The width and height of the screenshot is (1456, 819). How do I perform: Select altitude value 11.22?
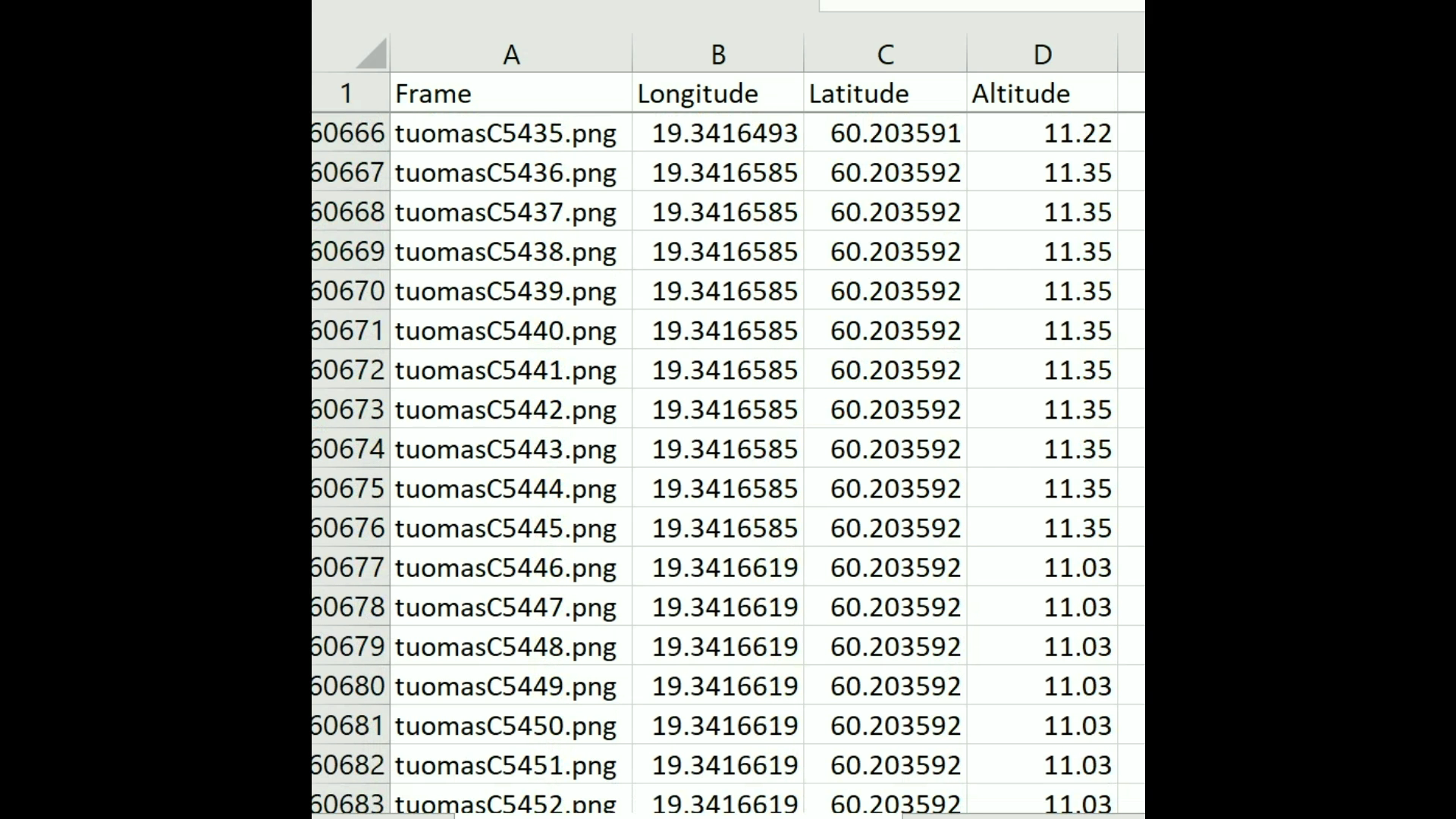click(x=1042, y=133)
